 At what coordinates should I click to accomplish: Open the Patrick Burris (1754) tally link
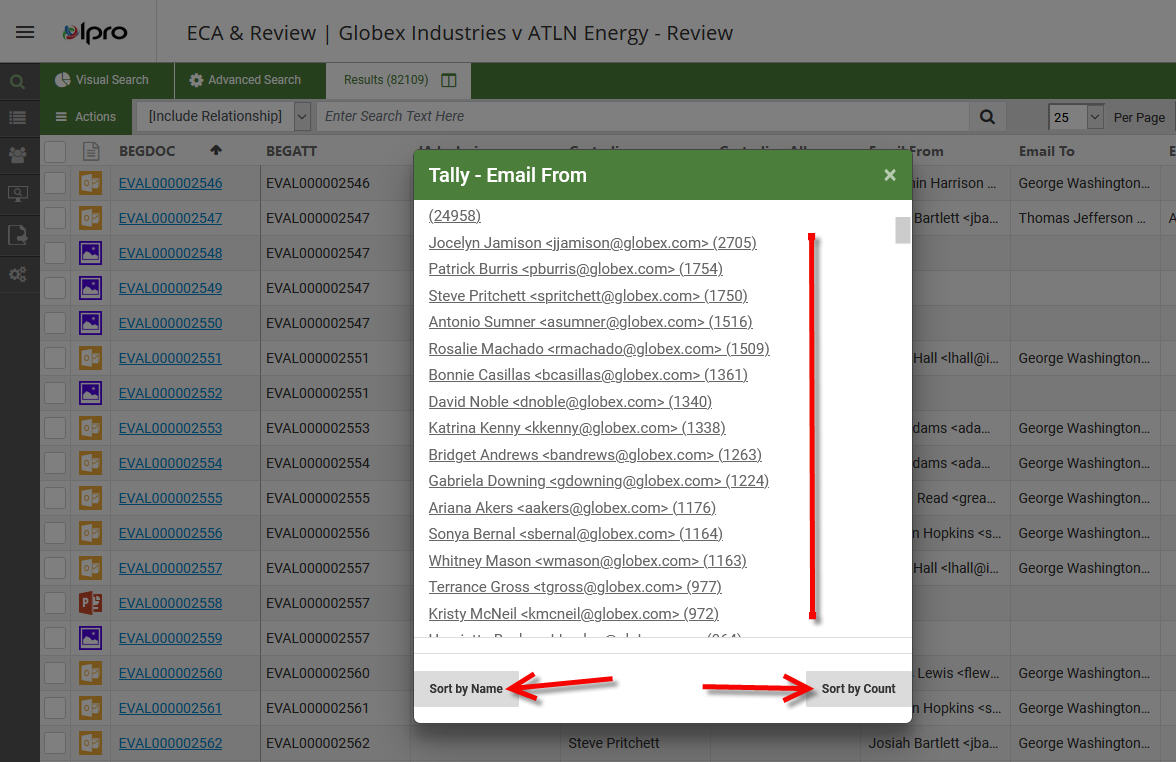575,268
